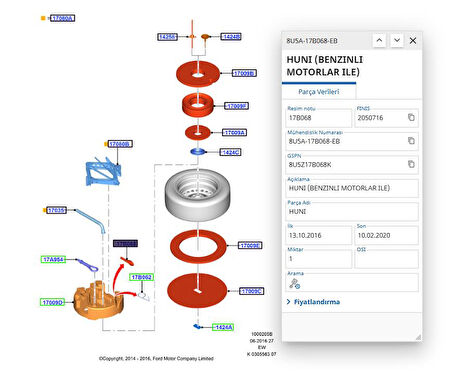This screenshot has height=374, width=452.
Task: Go to previous part with up arrow
Action: pyautogui.click(x=379, y=40)
